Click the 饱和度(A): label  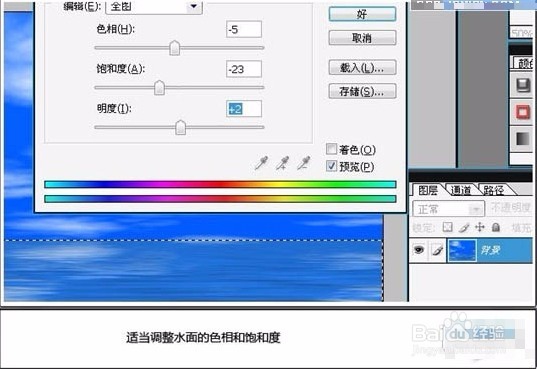coord(121,69)
